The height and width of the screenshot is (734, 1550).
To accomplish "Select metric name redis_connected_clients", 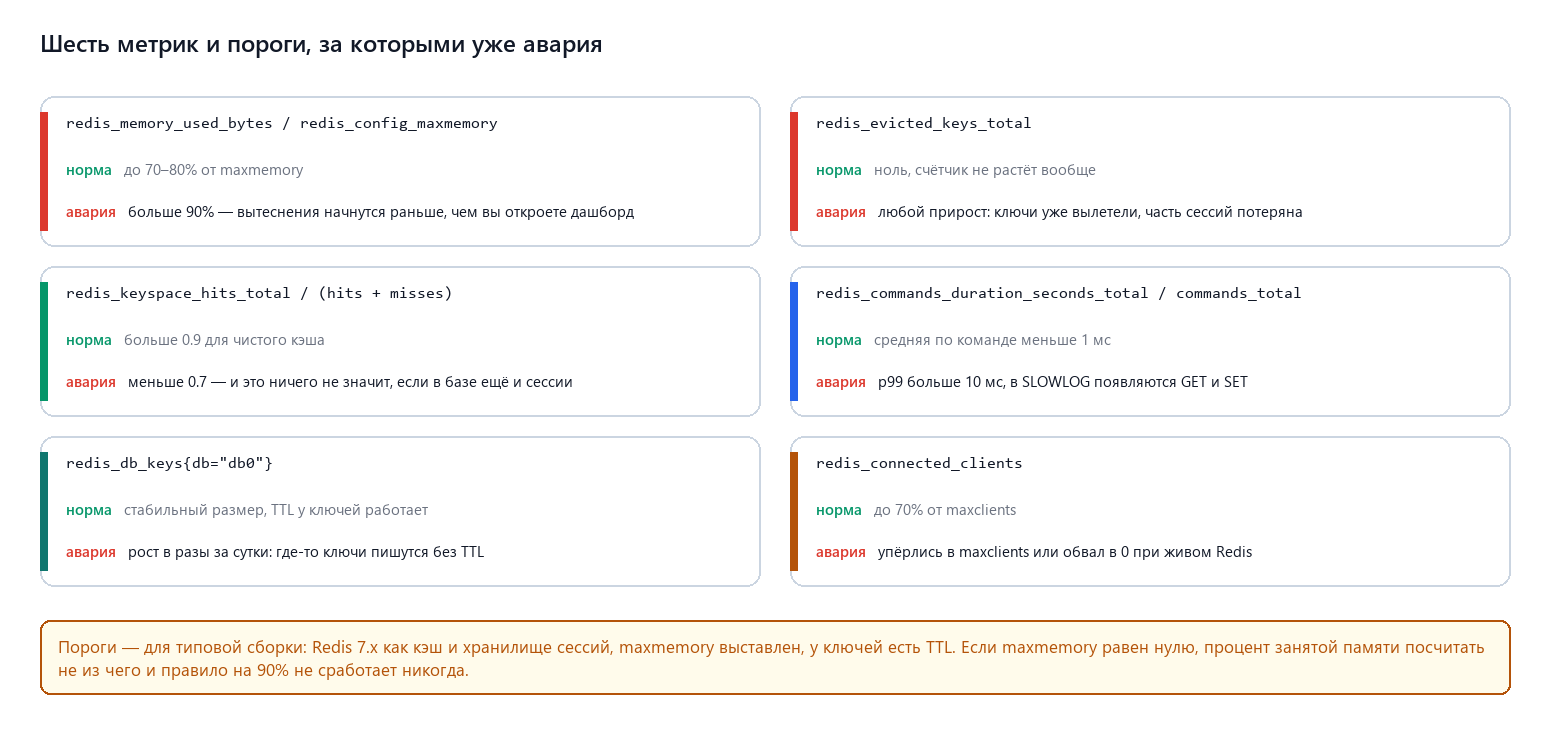I will (x=919, y=463).
